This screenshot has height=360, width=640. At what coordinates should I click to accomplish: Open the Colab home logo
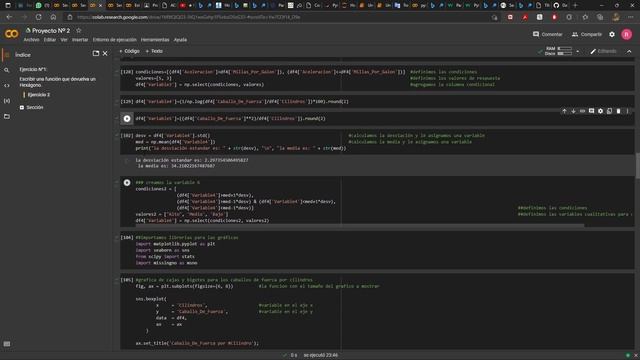[11, 34]
